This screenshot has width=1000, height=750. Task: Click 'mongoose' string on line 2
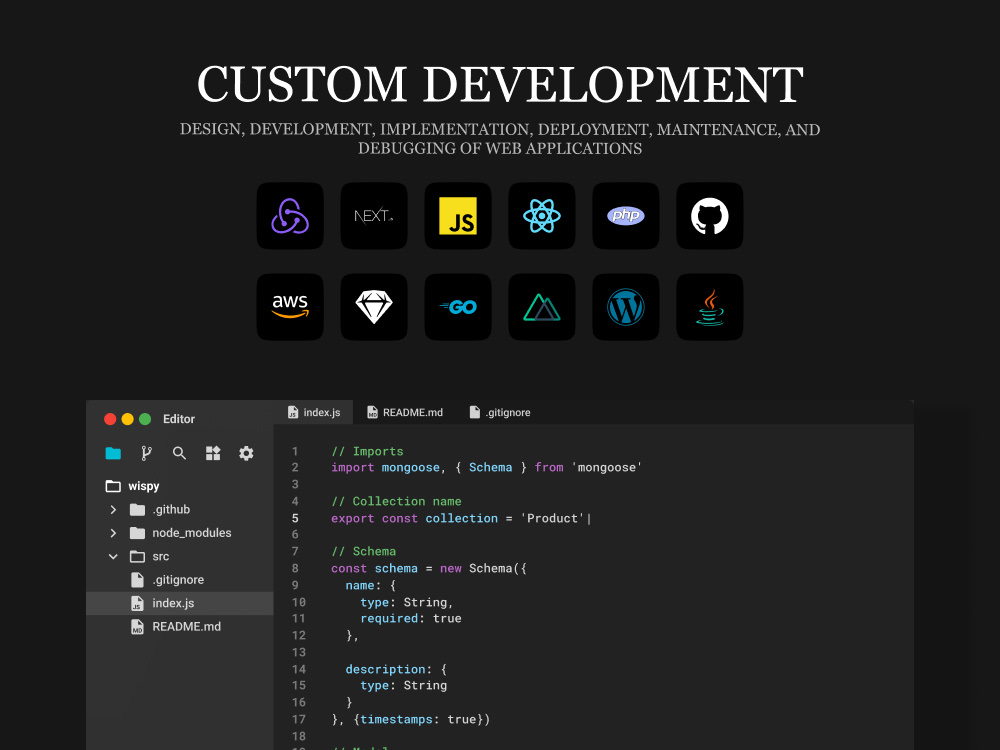(x=607, y=467)
